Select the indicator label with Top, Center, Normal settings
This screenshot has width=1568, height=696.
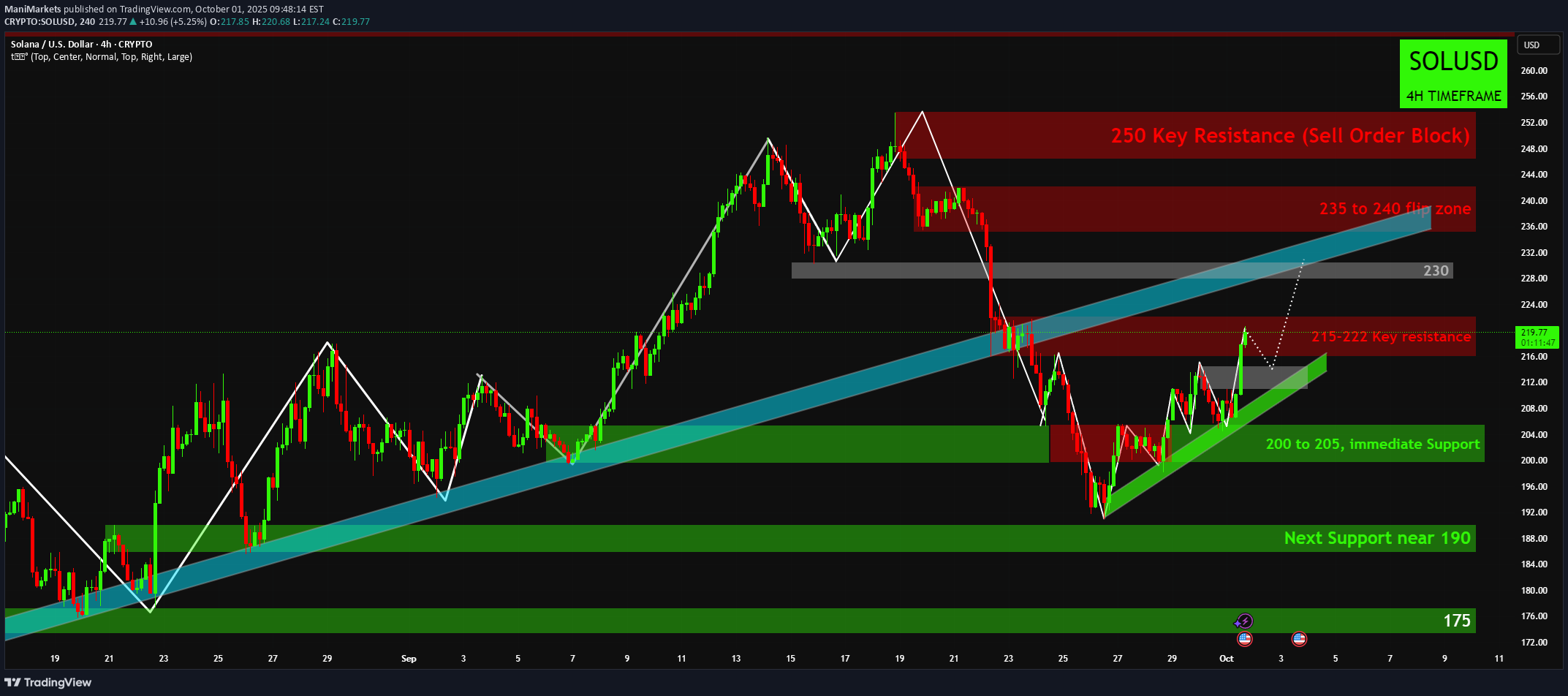[102, 57]
